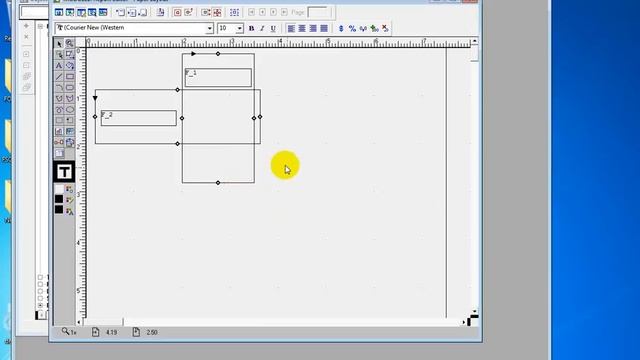Select the Reshape tool
The height and width of the screenshot is (360, 640).
70,54
